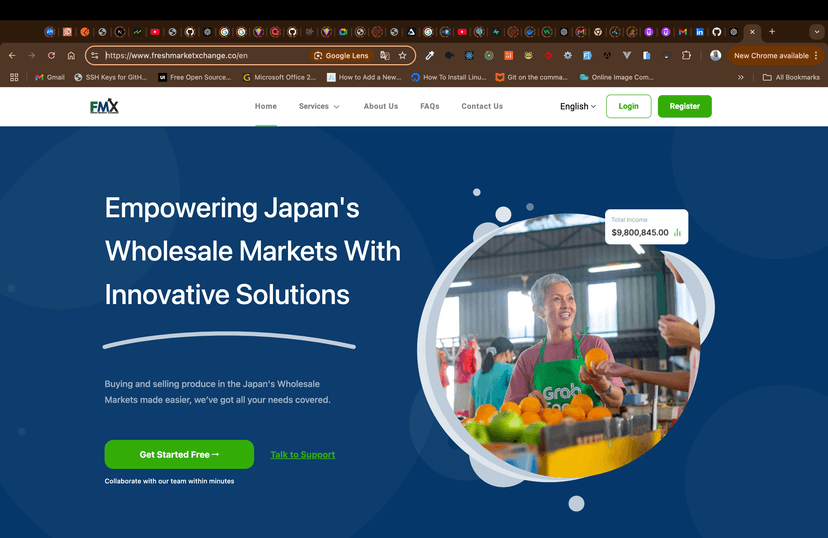Click Get Started Free button
The image size is (828, 538).
[179, 454]
